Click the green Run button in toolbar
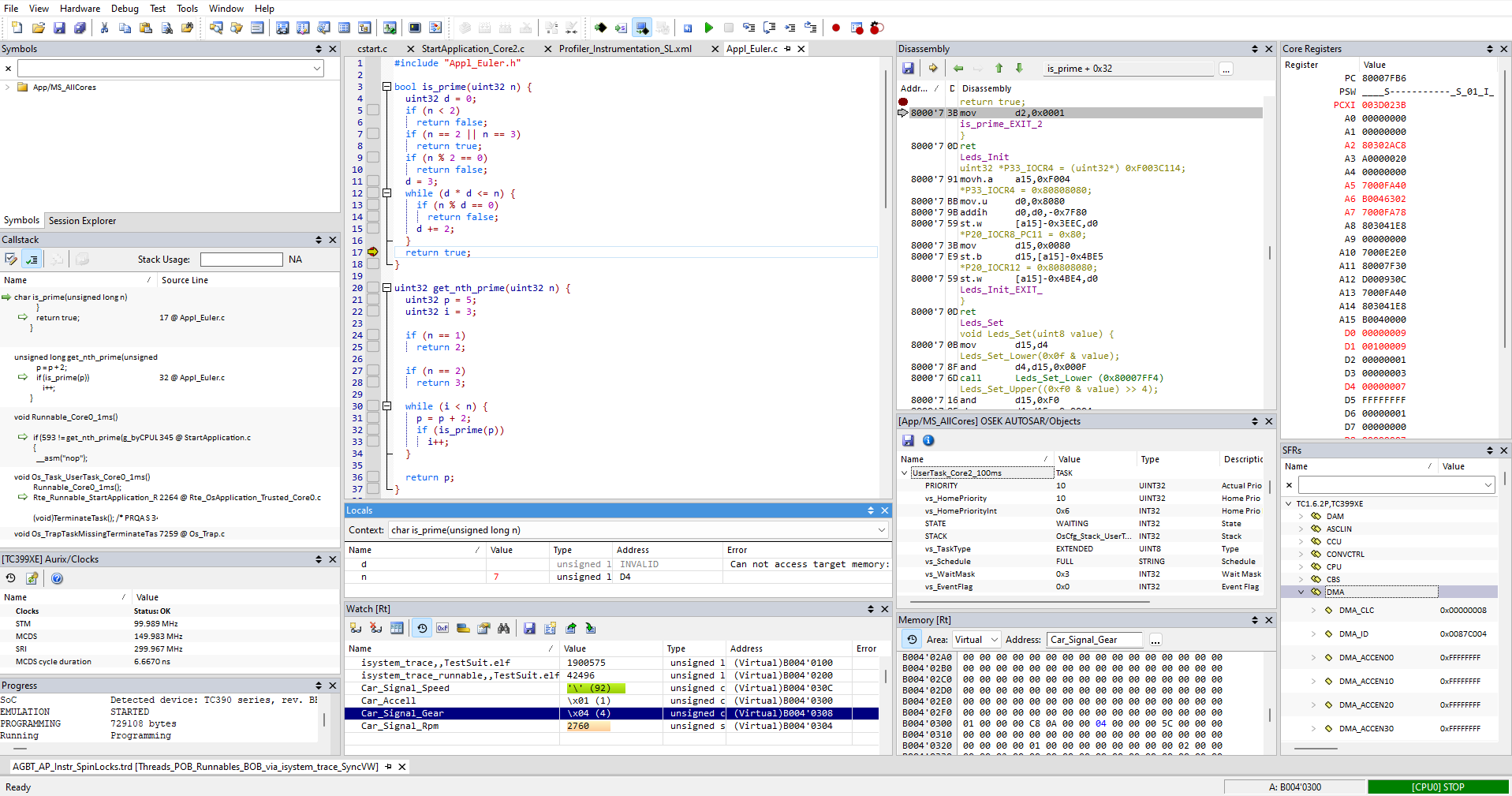Viewport: 1512px width, 796px height. [x=708, y=28]
